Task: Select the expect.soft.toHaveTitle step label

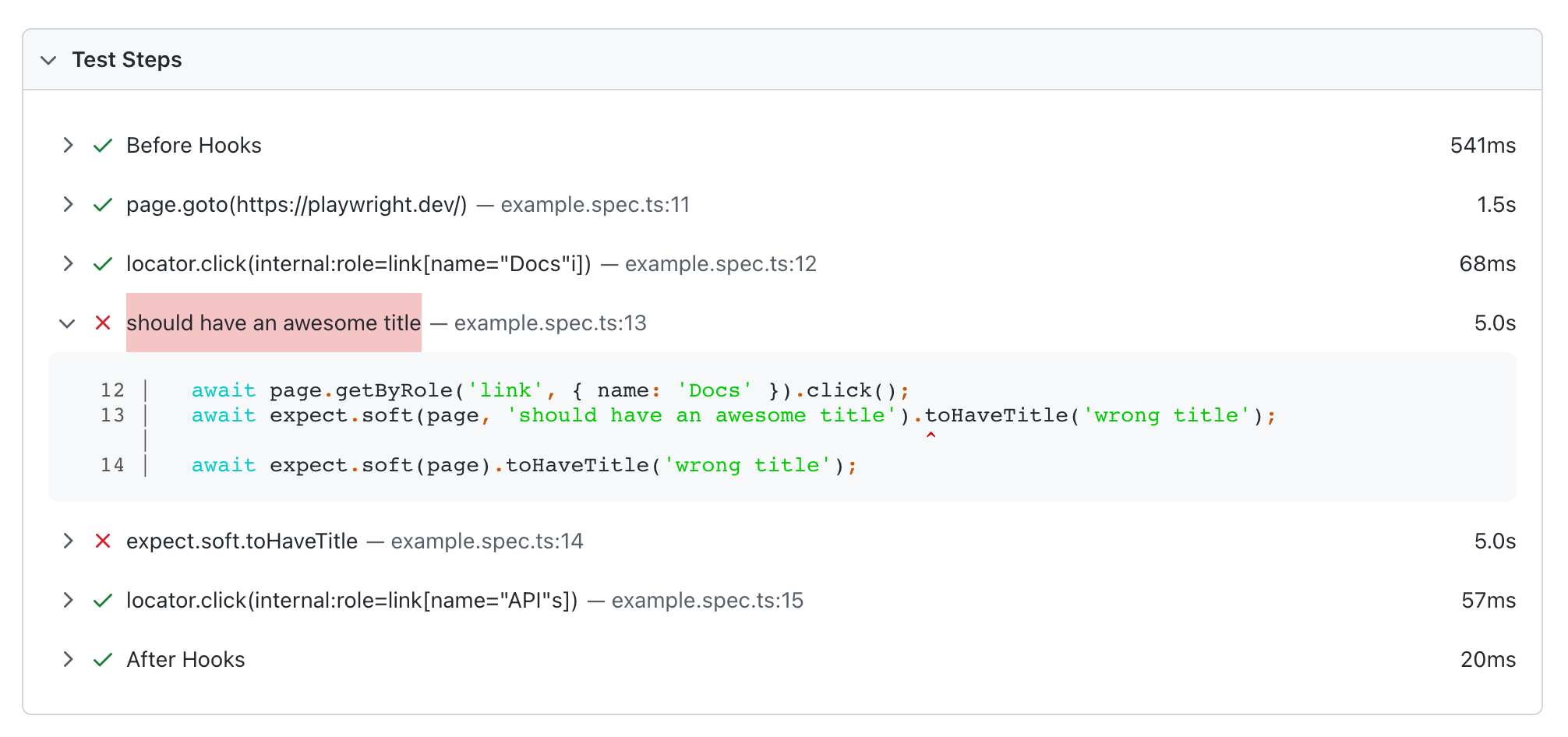Action: (x=242, y=541)
